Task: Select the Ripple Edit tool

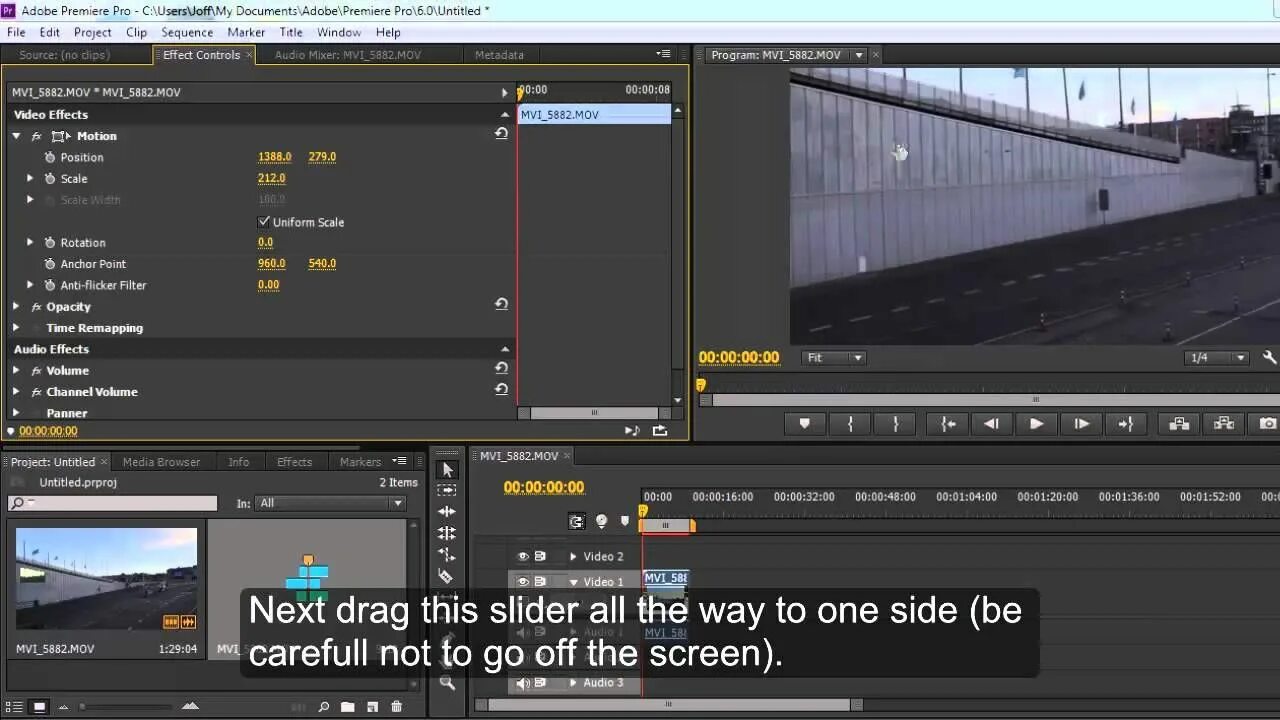Action: (x=447, y=512)
